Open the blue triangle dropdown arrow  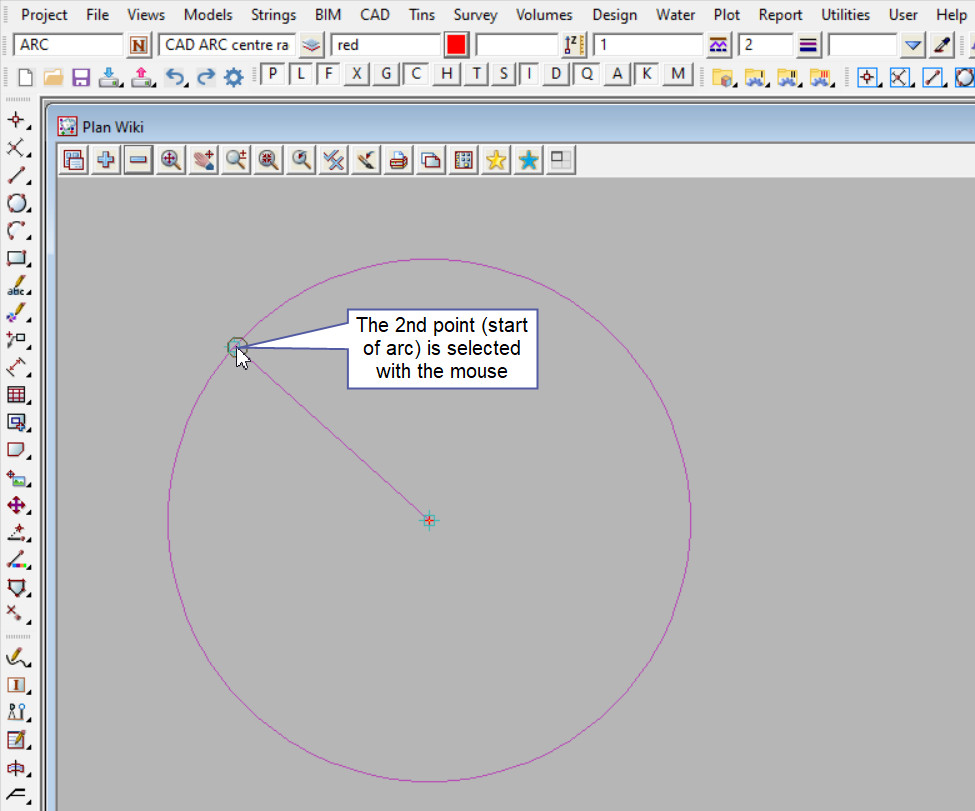[912, 45]
